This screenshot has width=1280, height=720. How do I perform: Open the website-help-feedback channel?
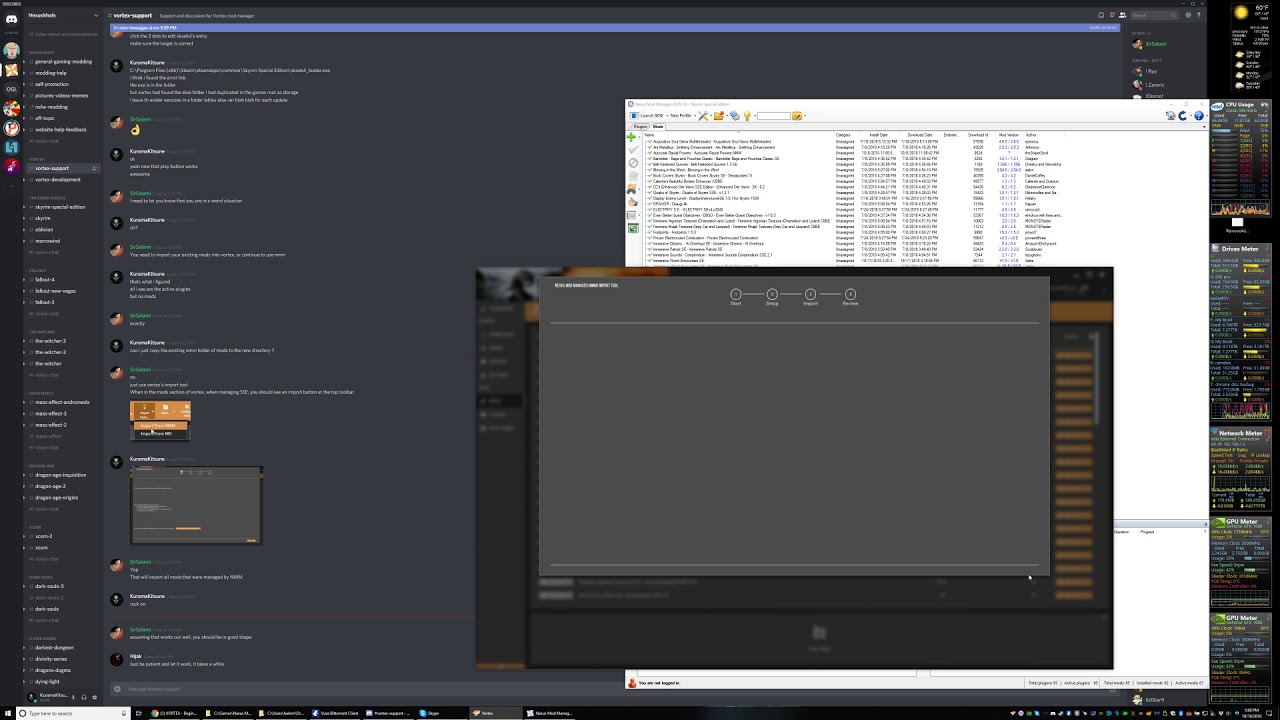[60, 129]
